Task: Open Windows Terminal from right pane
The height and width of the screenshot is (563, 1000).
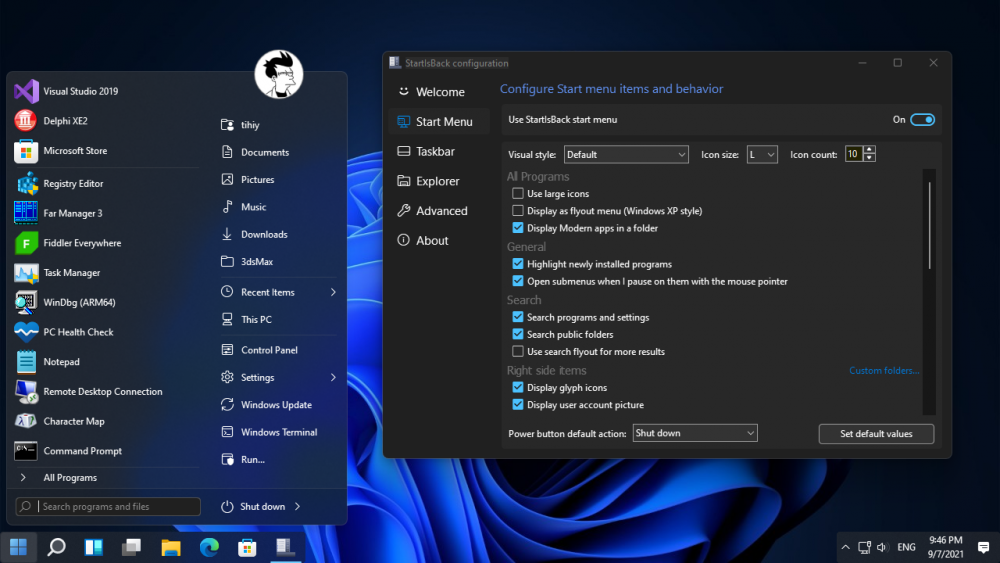Action: coord(278,432)
